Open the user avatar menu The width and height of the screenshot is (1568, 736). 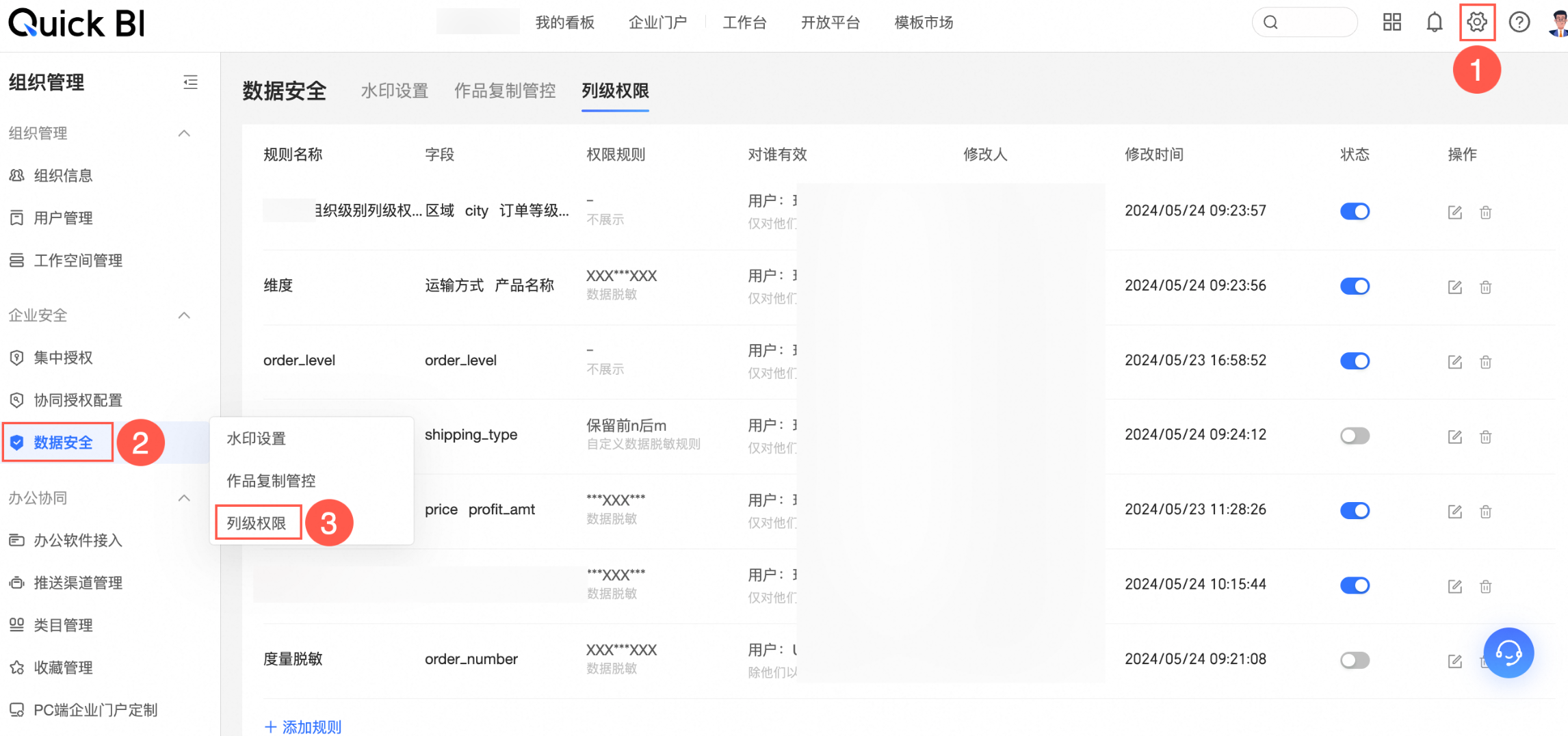coord(1558,23)
